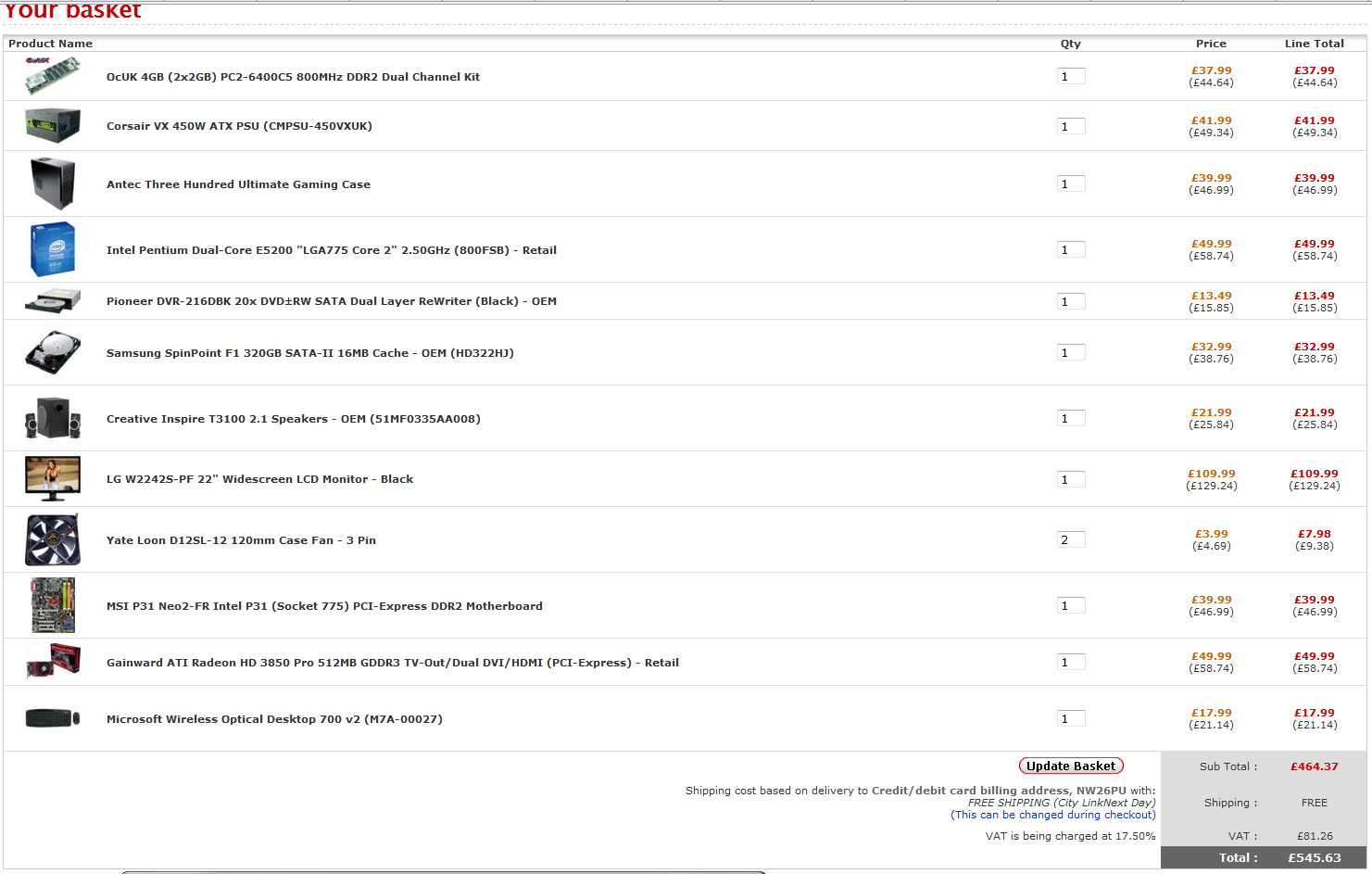Select the £545.63 total value
The width and height of the screenshot is (1372, 874).
click(x=1315, y=858)
